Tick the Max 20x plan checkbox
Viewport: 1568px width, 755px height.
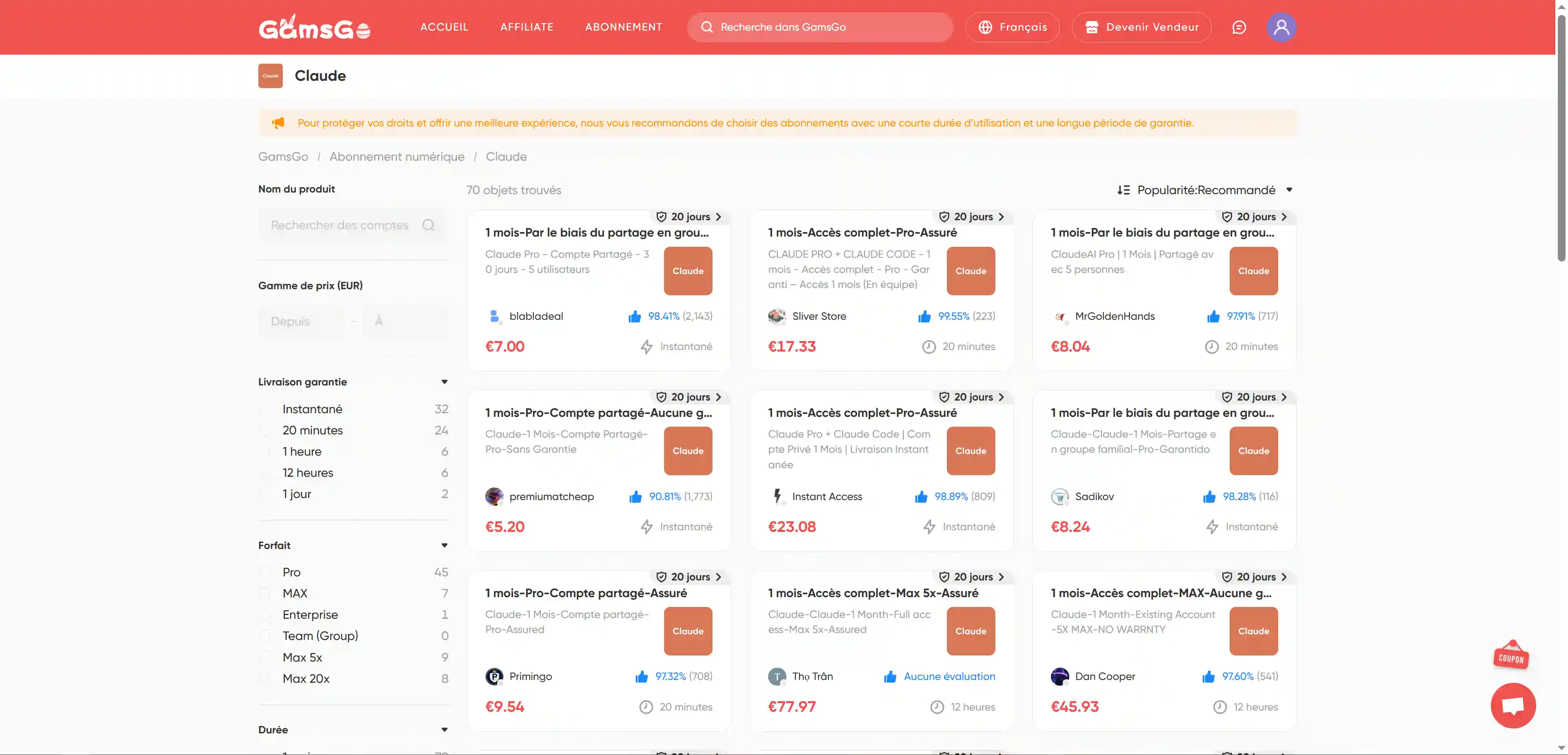pos(265,678)
